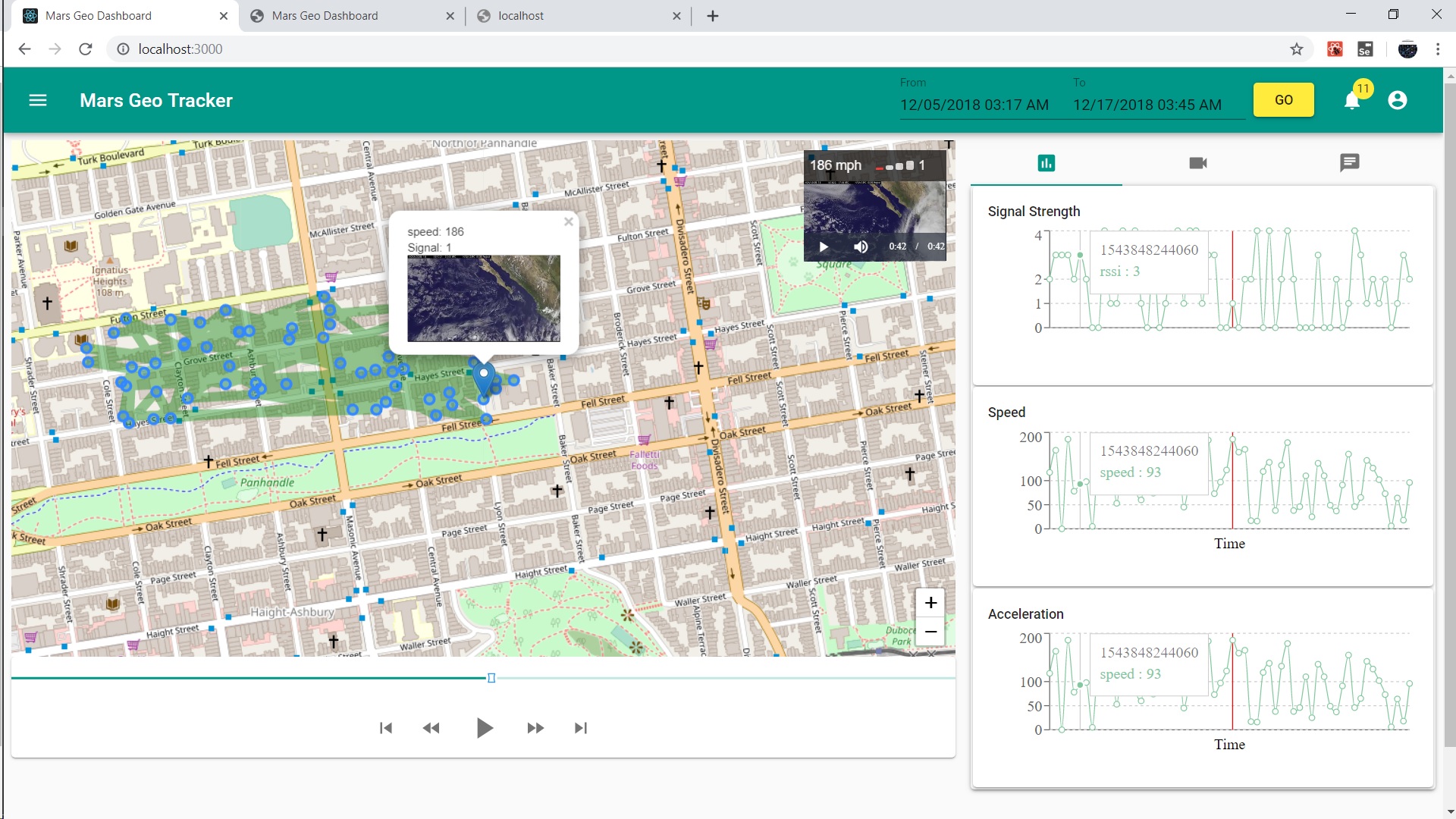Screen dimensions: 1456x819
Task: Edit the From date field
Action: (974, 105)
